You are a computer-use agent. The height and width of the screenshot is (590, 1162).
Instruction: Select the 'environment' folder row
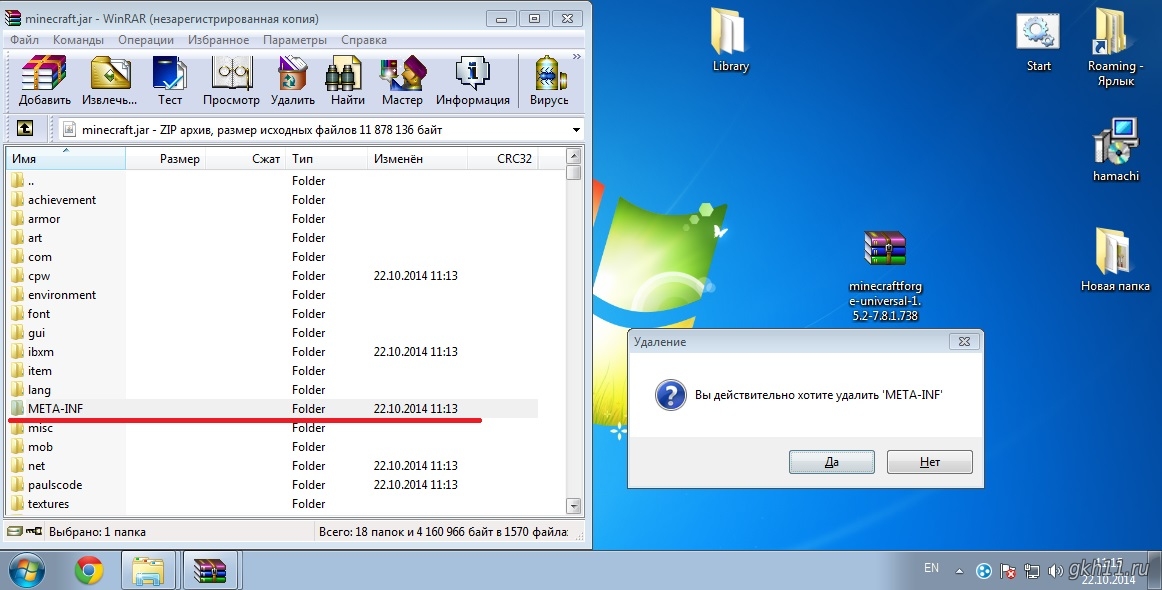273,295
